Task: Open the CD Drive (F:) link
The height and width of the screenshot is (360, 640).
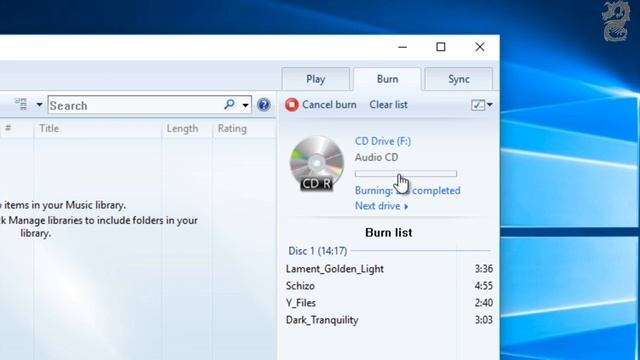Action: [383, 141]
